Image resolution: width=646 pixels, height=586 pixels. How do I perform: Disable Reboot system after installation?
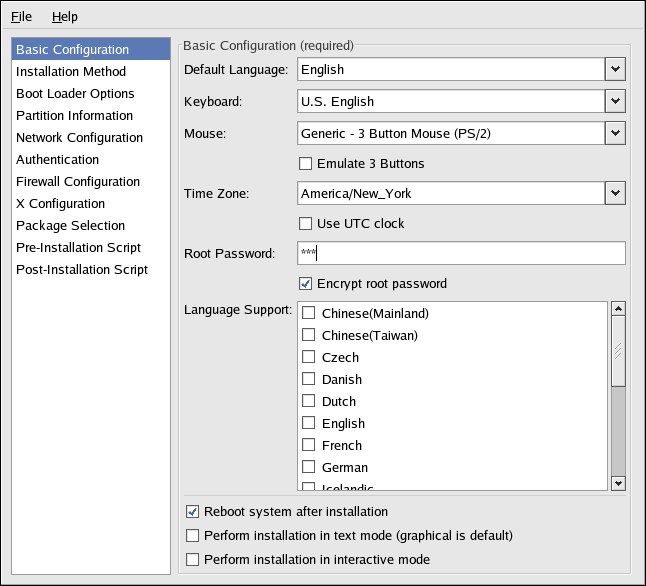click(x=193, y=512)
